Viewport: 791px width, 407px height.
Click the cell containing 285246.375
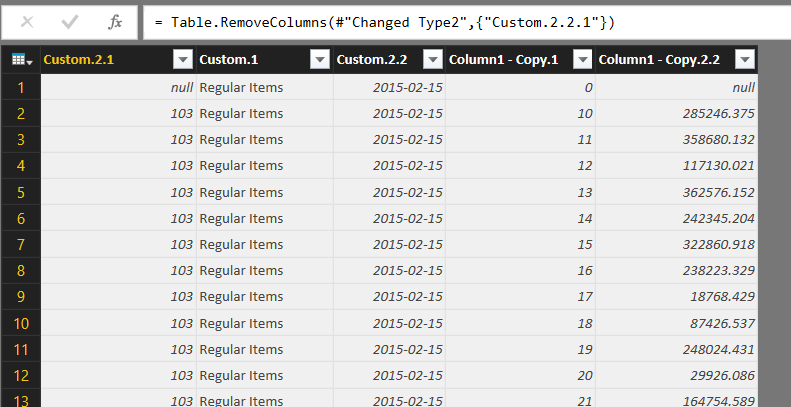point(675,113)
